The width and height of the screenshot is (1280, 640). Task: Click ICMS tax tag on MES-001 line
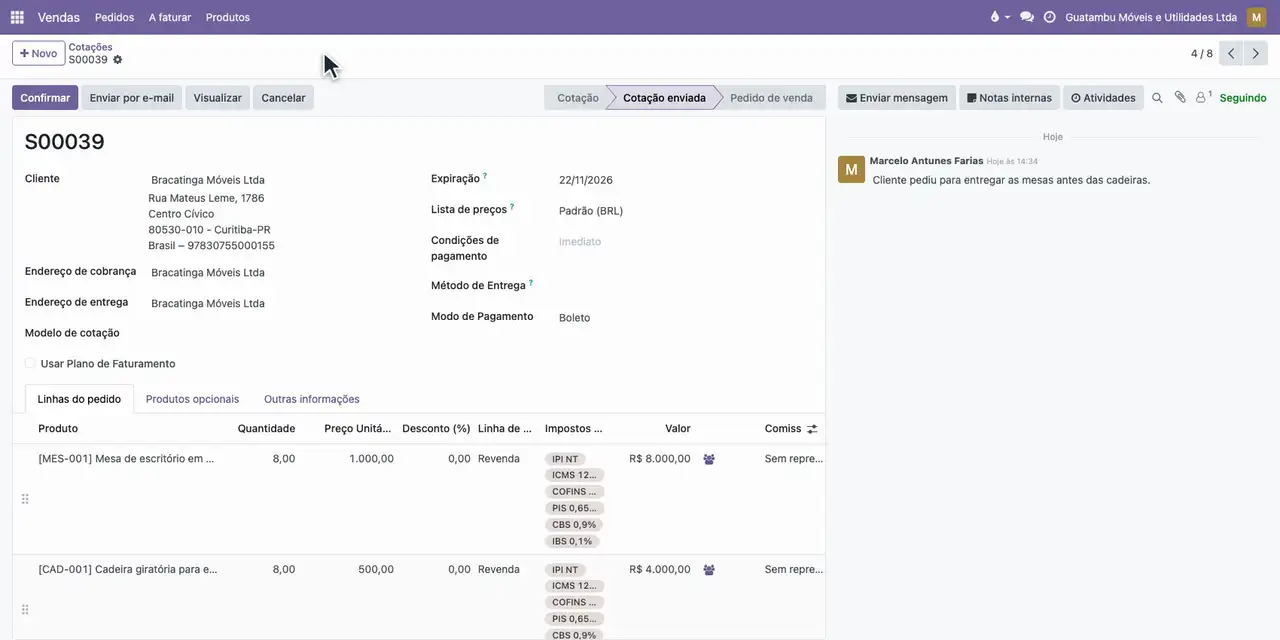tap(575, 475)
